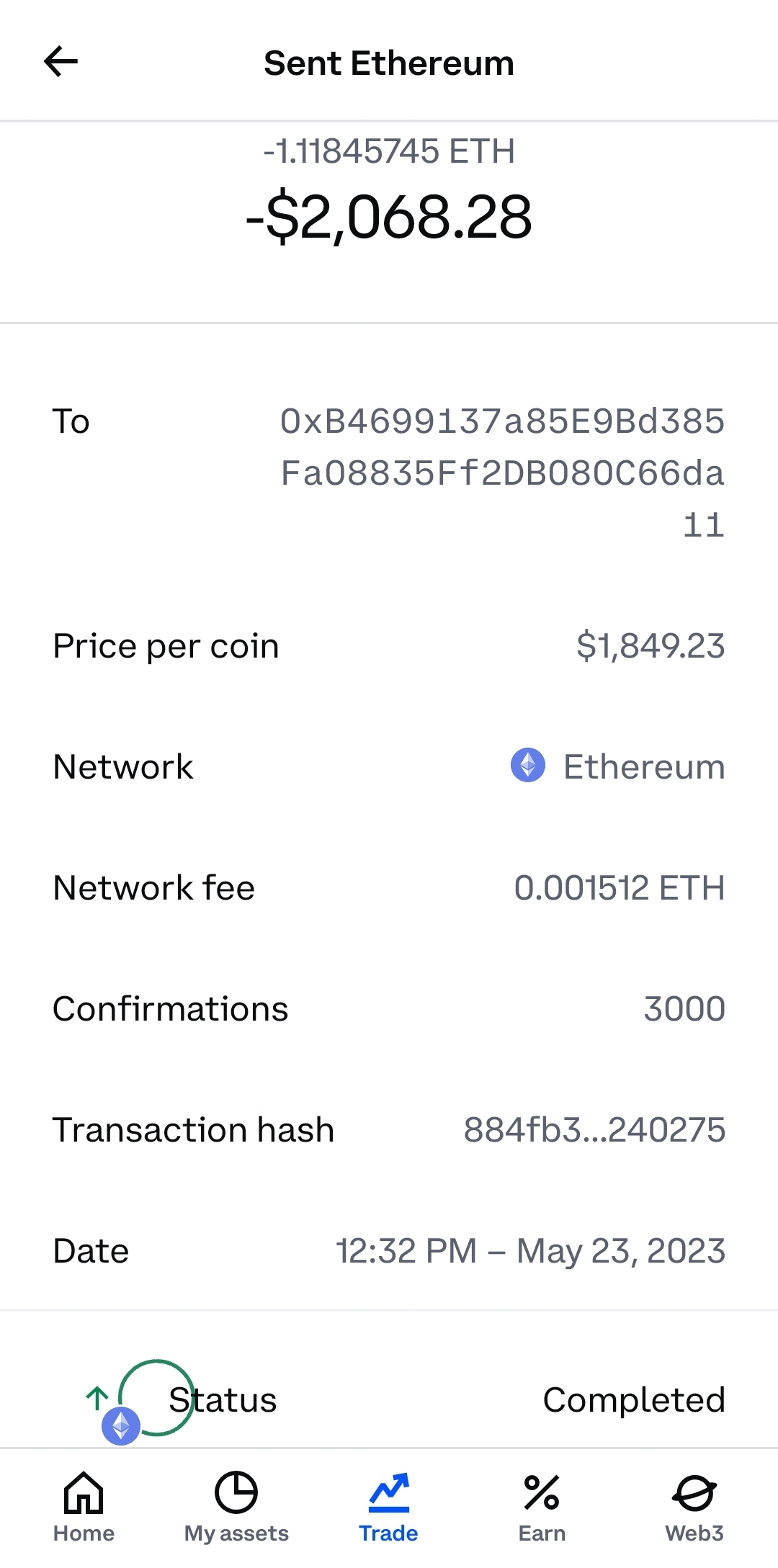Select the Trade chart icon
The image size is (778, 1568).
point(388,1492)
